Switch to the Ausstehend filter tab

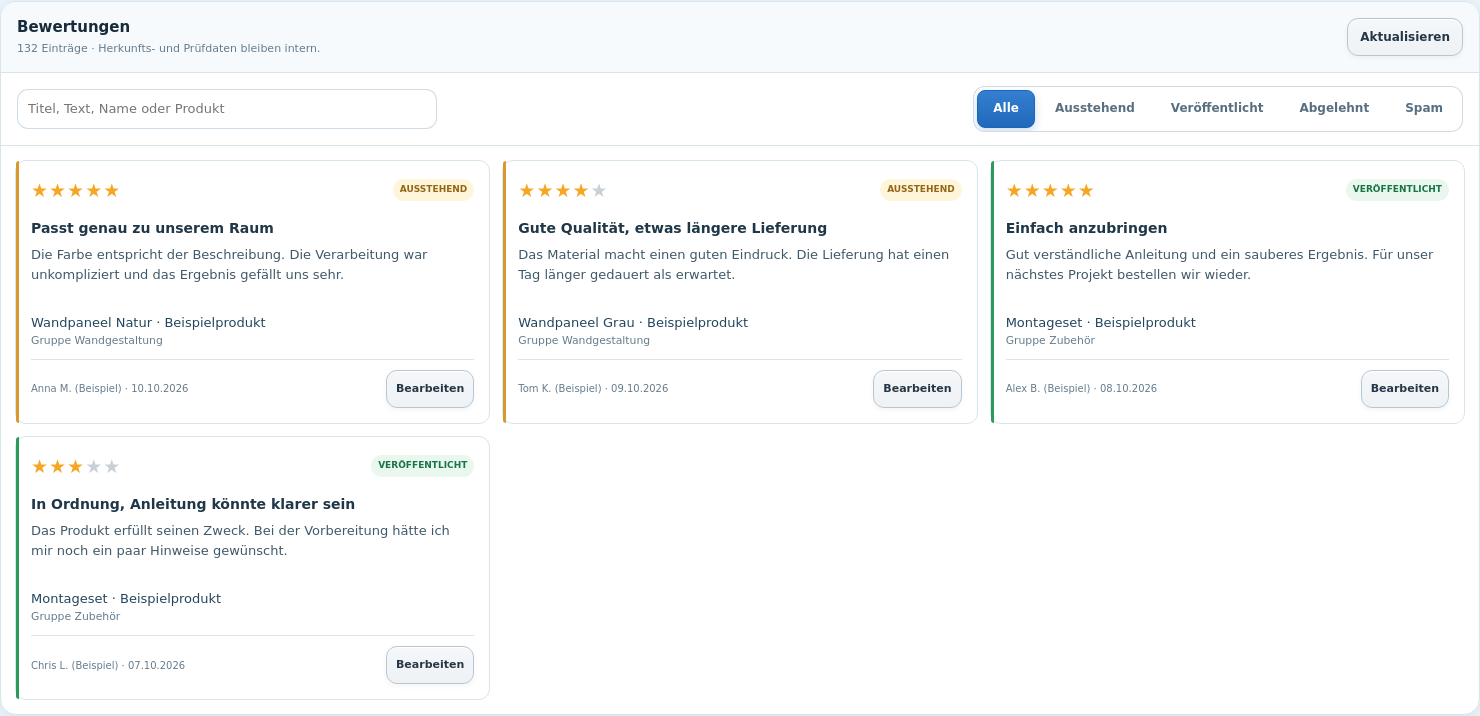(x=1094, y=109)
